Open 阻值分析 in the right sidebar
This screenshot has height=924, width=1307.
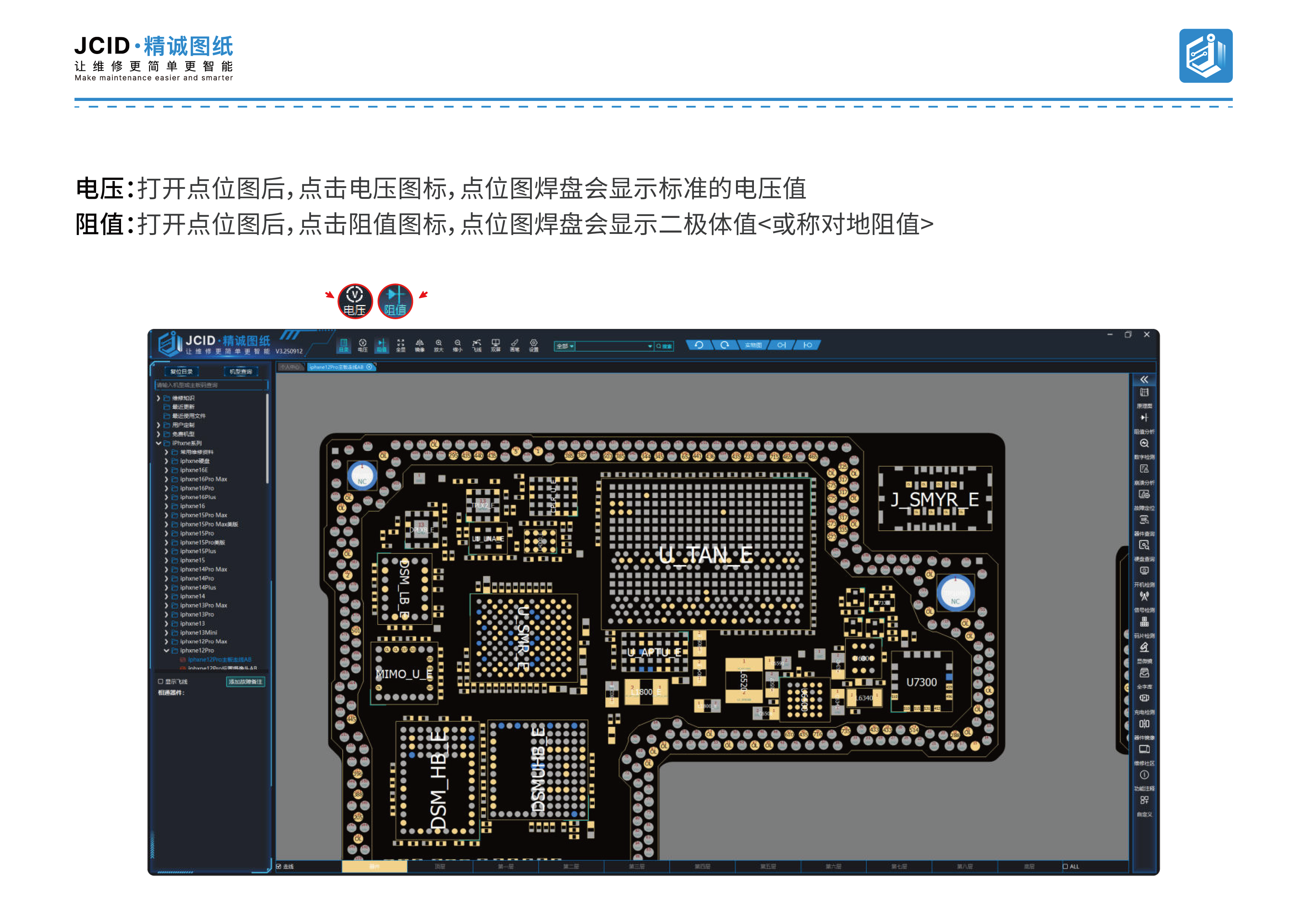pyautogui.click(x=1143, y=422)
